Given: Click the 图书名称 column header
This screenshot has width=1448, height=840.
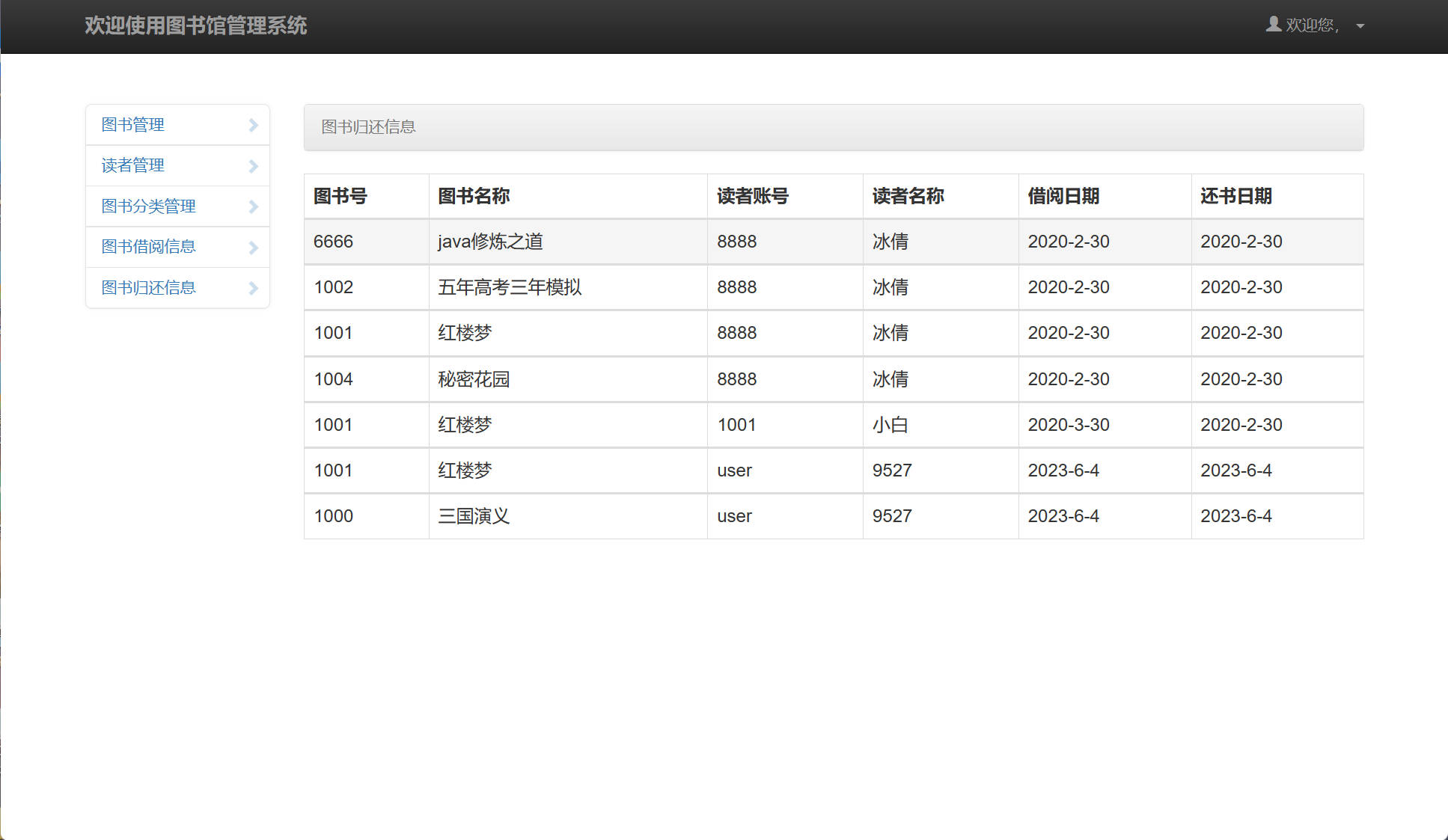Looking at the screenshot, I should click(x=474, y=196).
